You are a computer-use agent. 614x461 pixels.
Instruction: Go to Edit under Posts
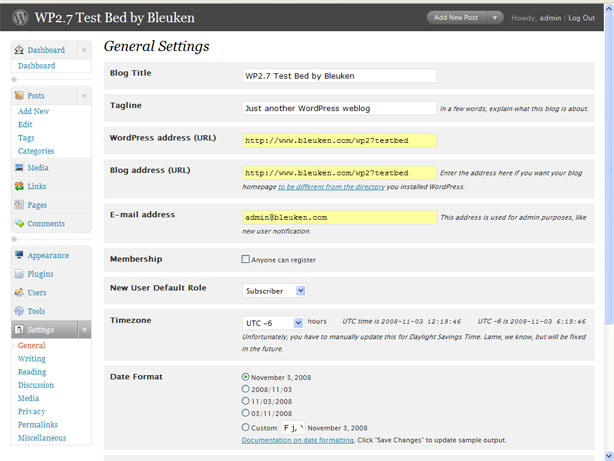(x=25, y=125)
